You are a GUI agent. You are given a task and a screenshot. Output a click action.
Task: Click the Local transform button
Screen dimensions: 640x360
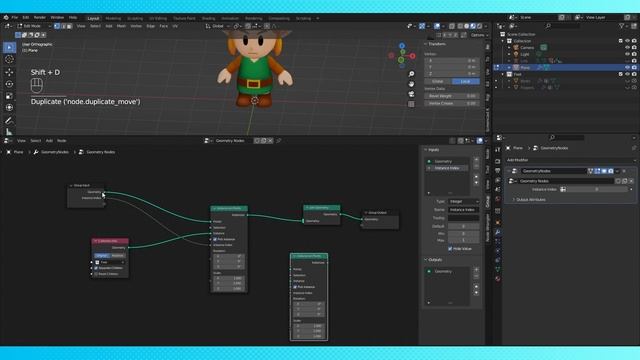[x=465, y=81]
